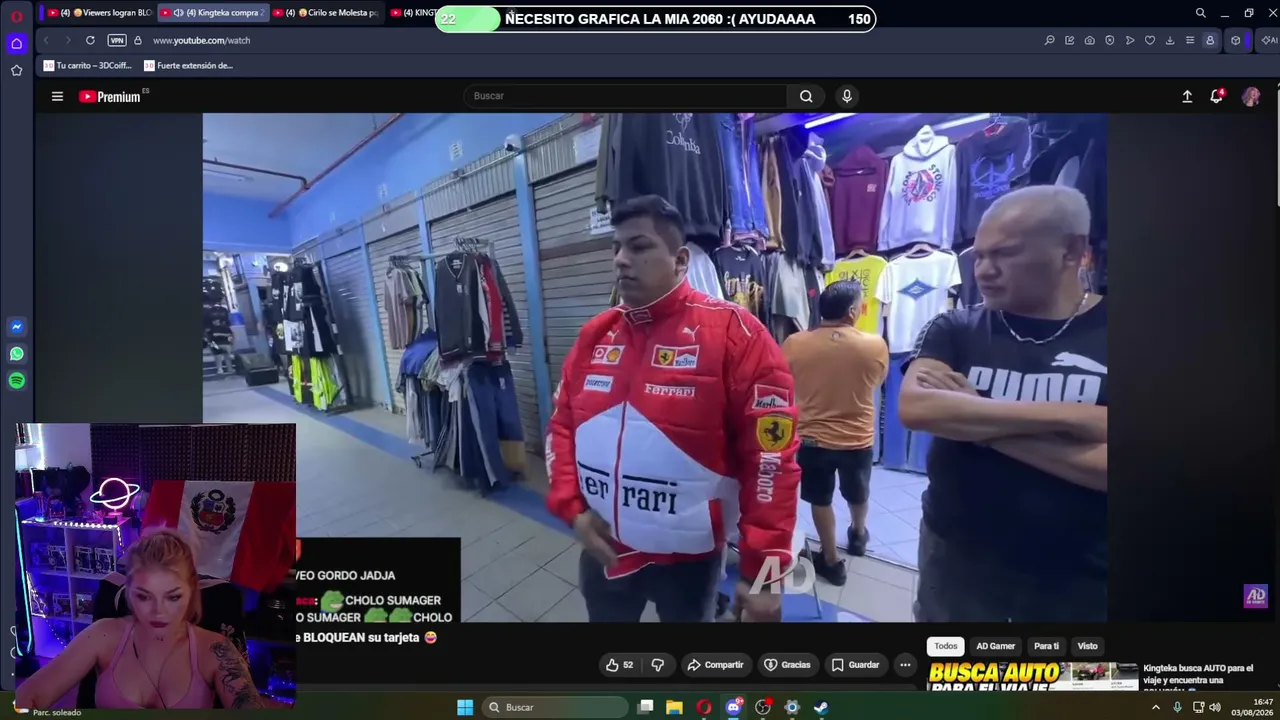This screenshot has height=720, width=1280.
Task: Go back to the previous page
Action: click(x=46, y=40)
